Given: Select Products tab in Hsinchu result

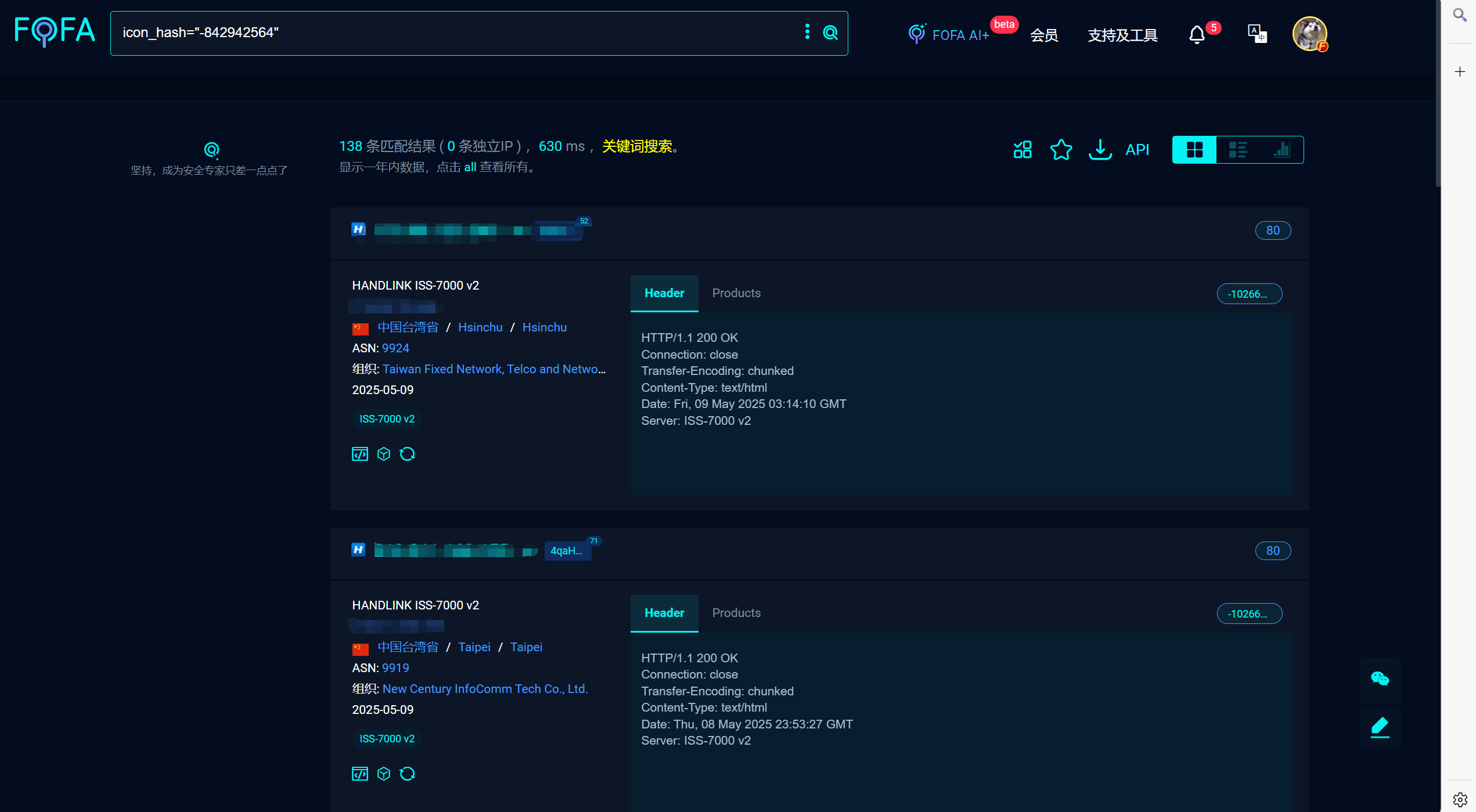Looking at the screenshot, I should point(736,293).
